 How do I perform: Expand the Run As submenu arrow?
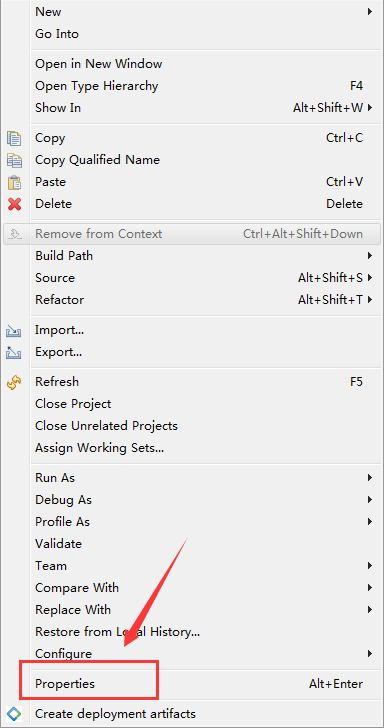370,478
